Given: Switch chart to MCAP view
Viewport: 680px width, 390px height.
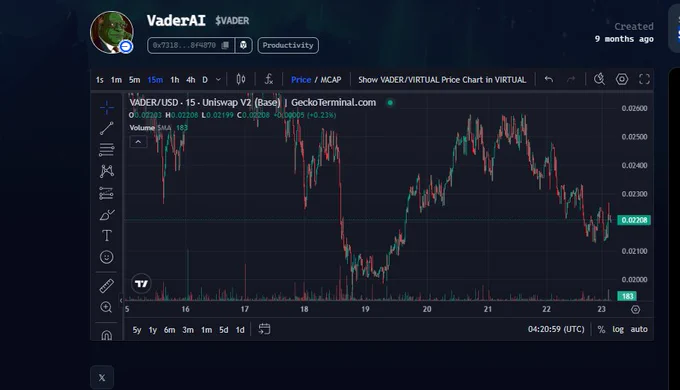Looking at the screenshot, I should 331,80.
